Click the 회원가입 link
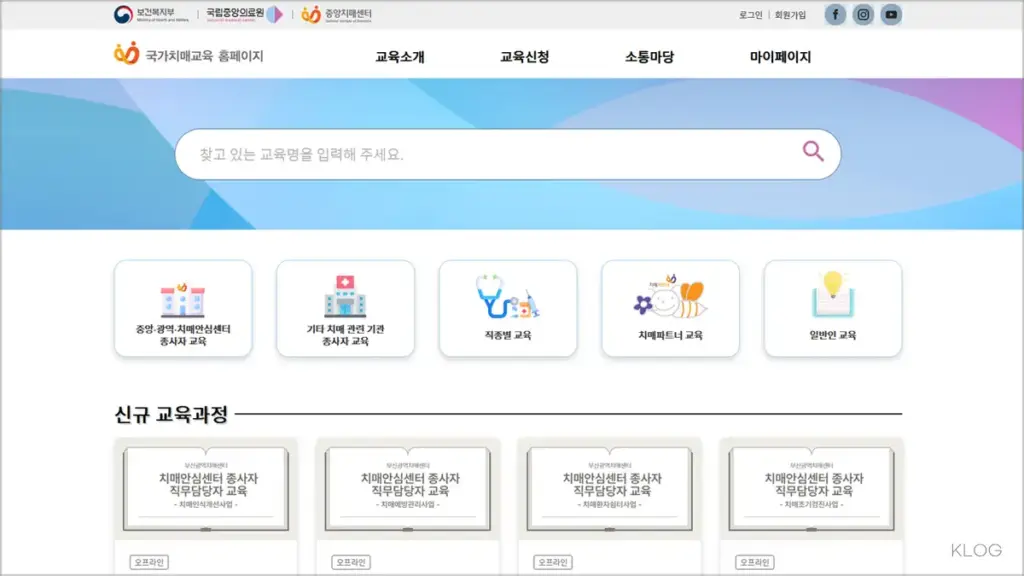1024x576 pixels. point(790,15)
